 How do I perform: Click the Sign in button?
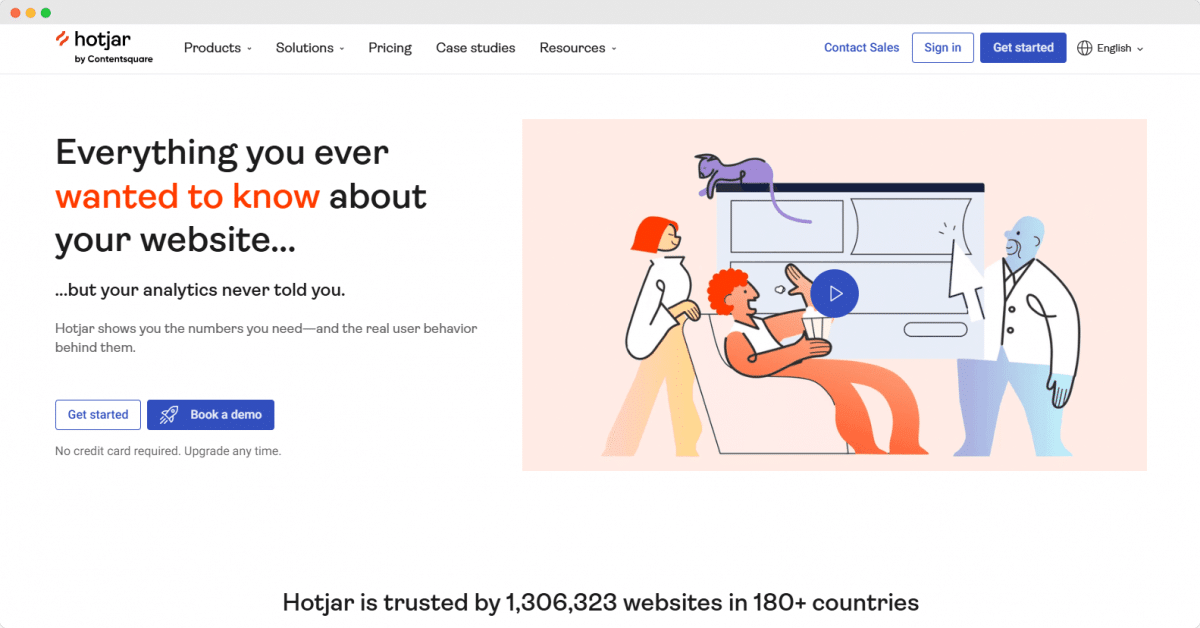coord(943,48)
